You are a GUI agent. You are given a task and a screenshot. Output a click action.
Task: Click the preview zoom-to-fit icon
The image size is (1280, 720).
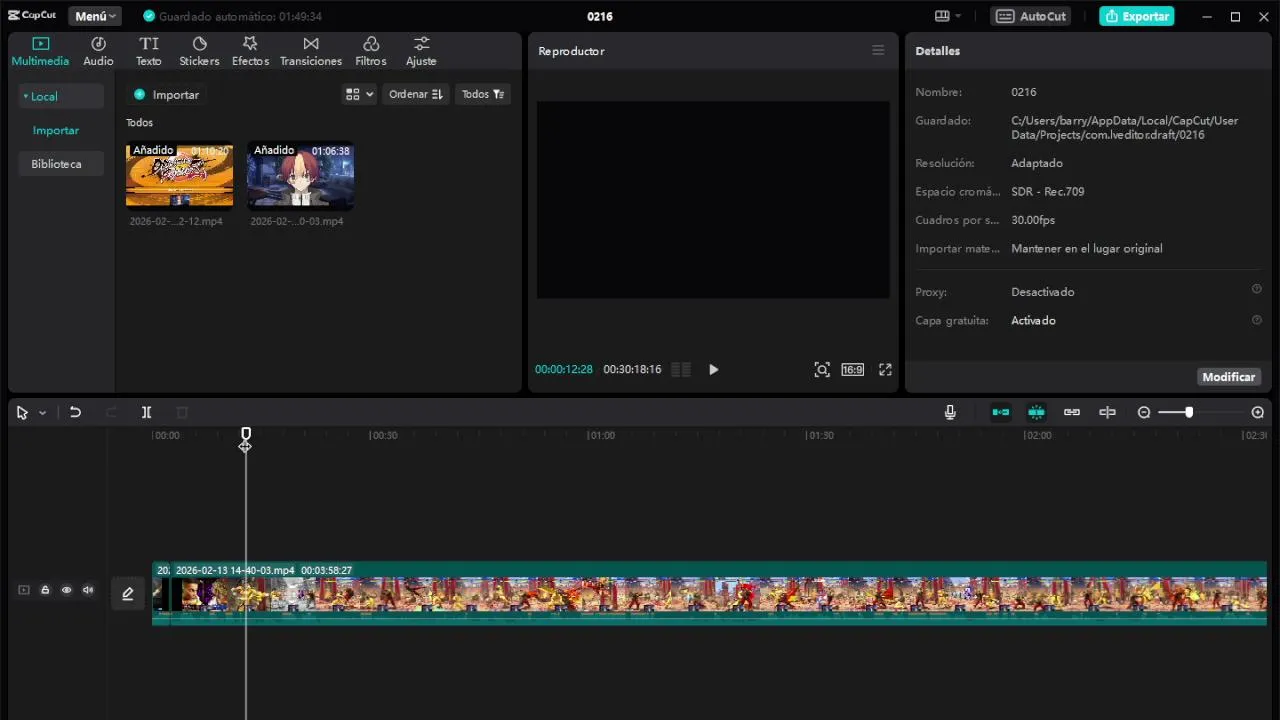click(x=822, y=370)
